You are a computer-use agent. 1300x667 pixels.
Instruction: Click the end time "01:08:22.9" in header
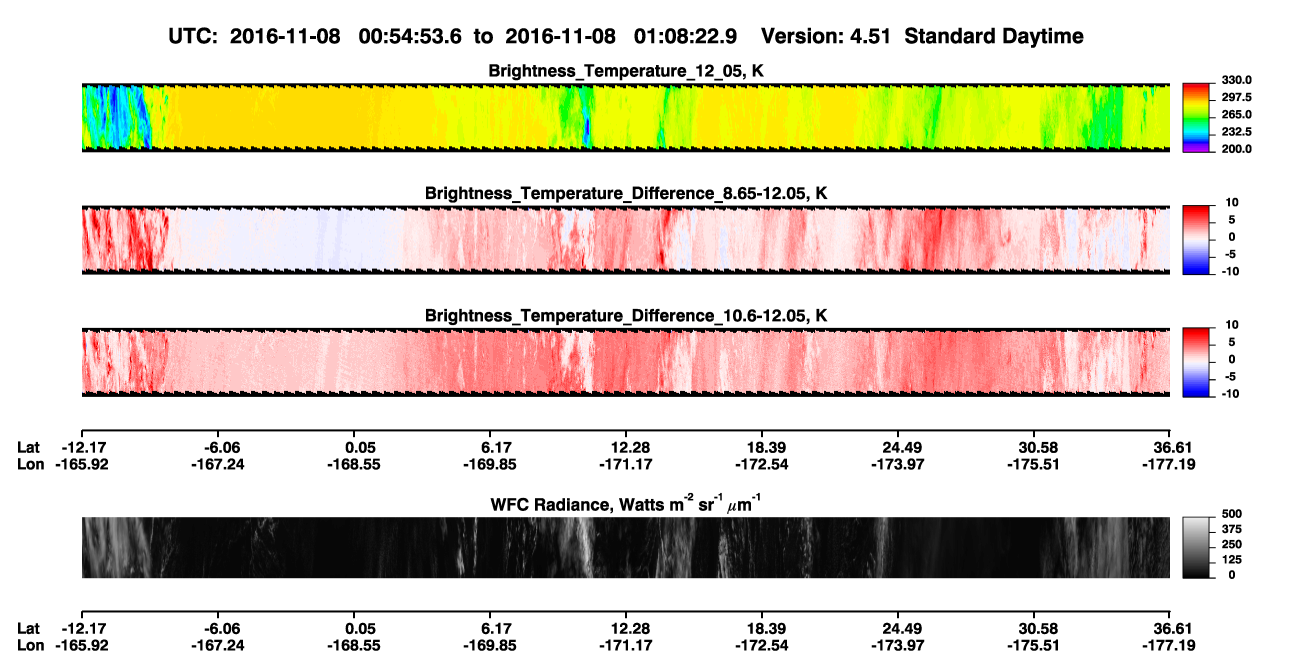pyautogui.click(x=686, y=36)
